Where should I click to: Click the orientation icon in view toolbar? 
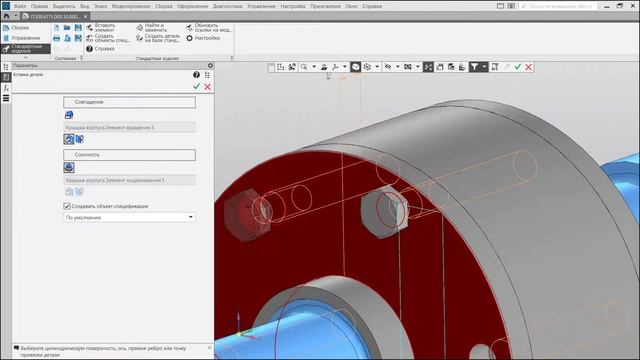coord(280,67)
